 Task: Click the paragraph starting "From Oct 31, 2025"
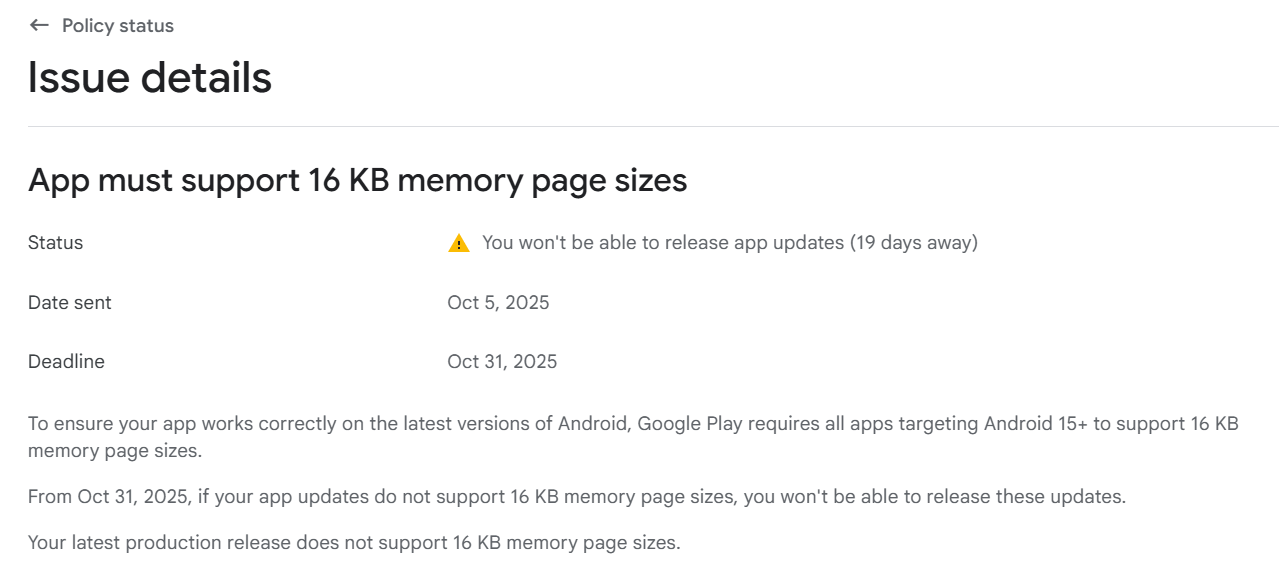point(576,496)
